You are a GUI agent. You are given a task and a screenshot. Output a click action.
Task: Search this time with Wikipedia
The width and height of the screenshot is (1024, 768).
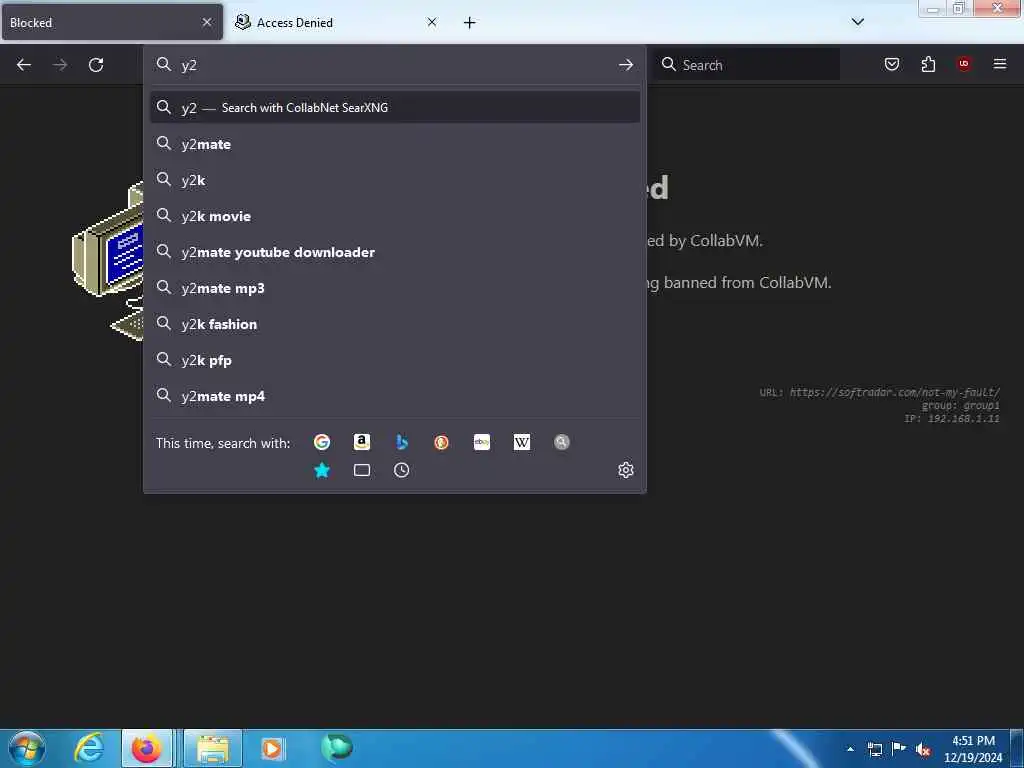coord(522,442)
